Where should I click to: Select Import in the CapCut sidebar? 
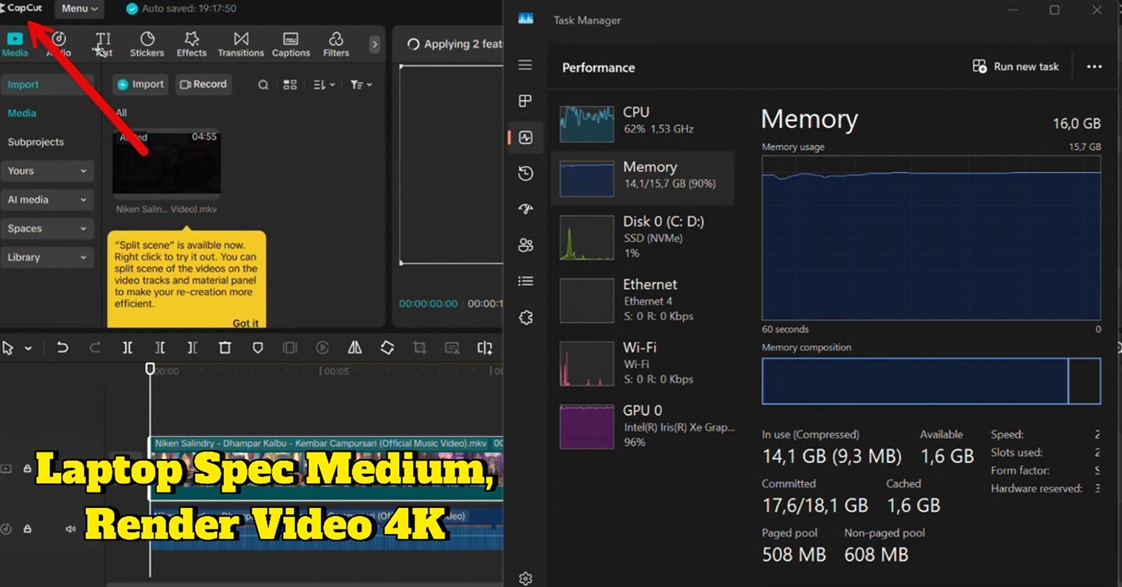click(47, 84)
